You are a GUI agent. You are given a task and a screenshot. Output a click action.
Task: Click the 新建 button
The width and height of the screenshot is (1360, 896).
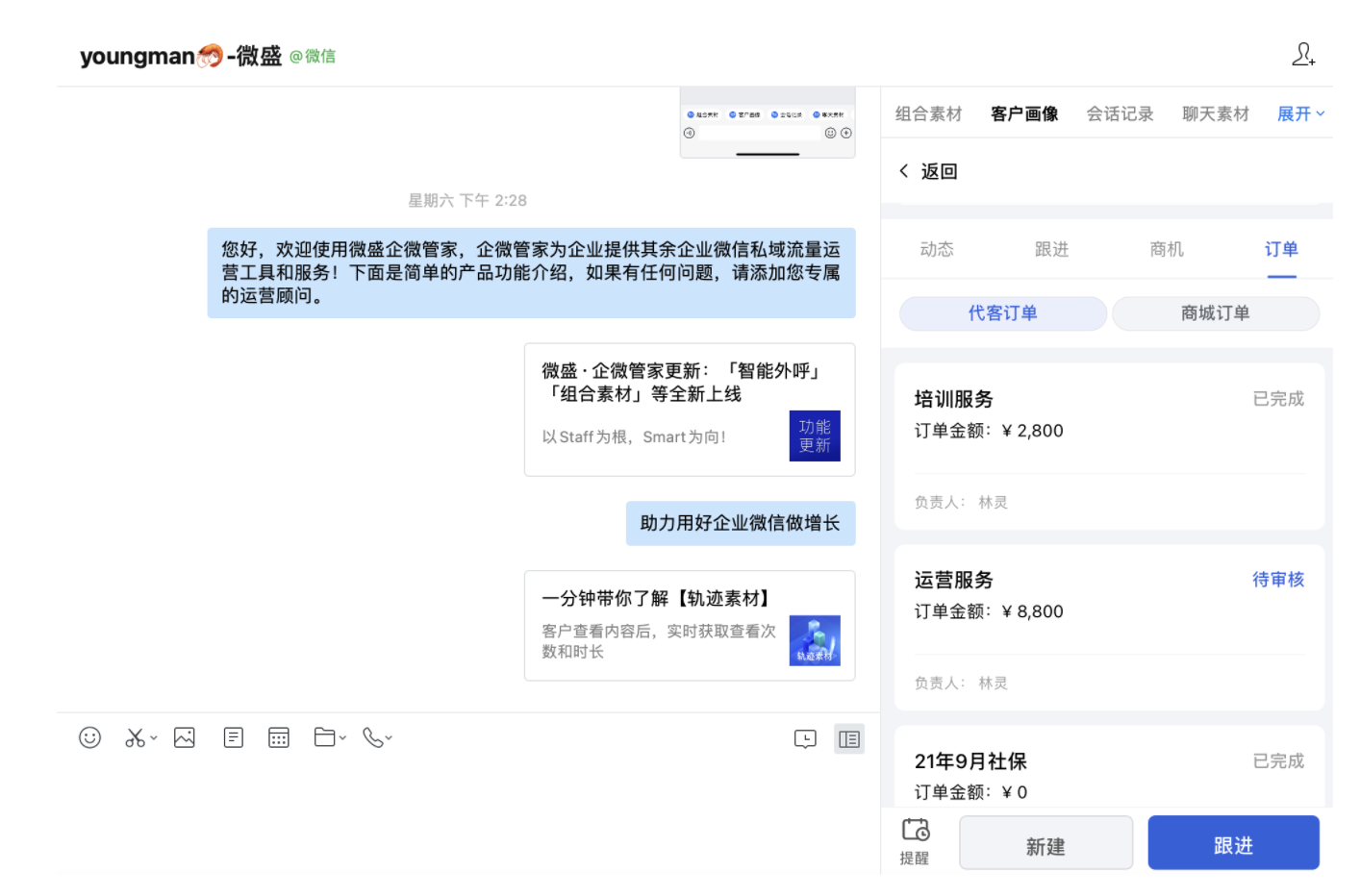1045,843
